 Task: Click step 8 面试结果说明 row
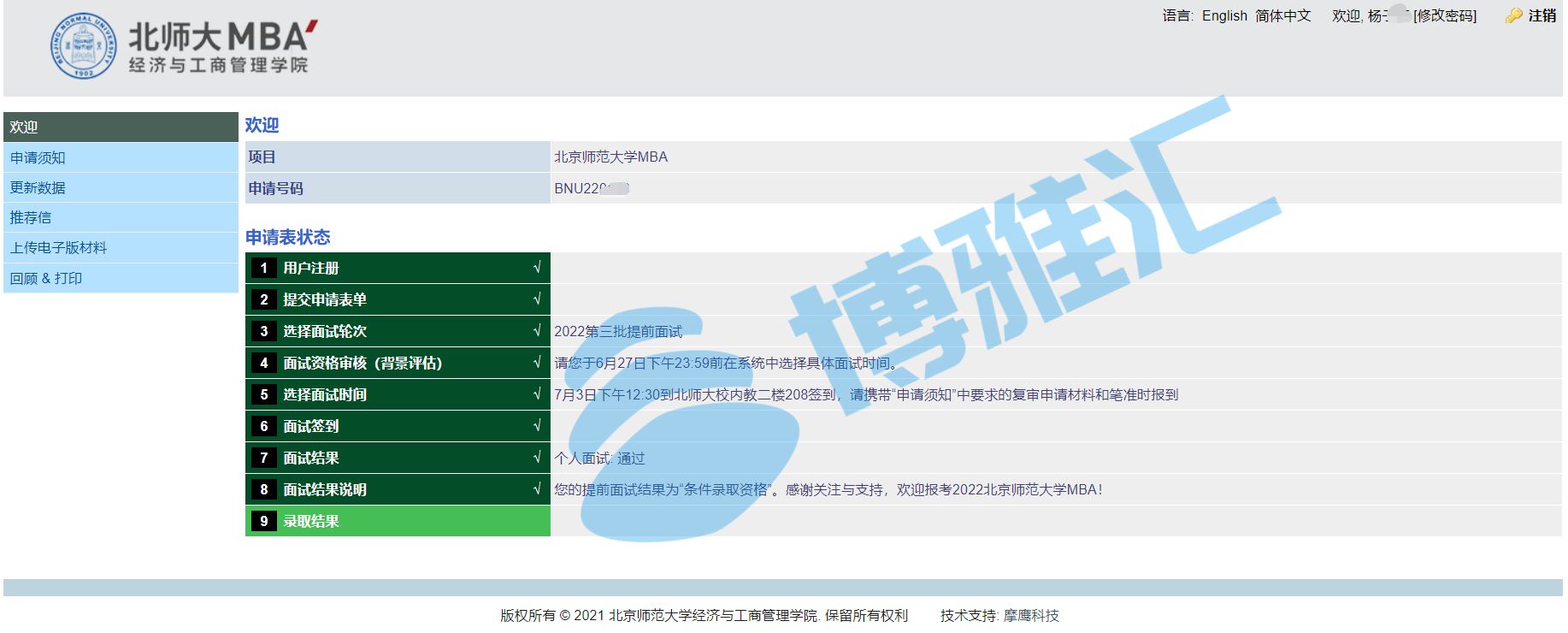point(398,489)
